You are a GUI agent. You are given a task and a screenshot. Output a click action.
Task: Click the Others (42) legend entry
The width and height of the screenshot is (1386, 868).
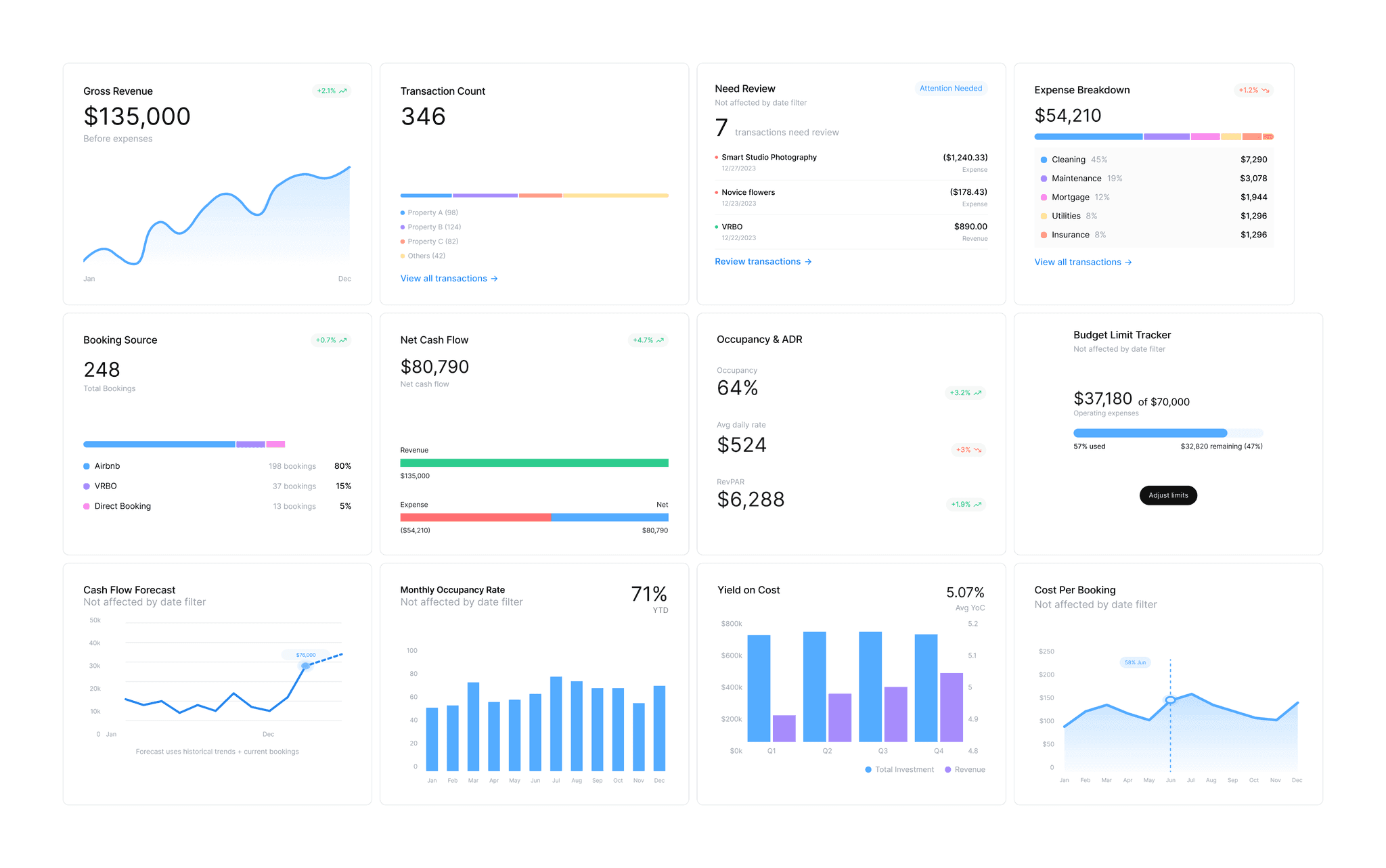[x=423, y=256]
